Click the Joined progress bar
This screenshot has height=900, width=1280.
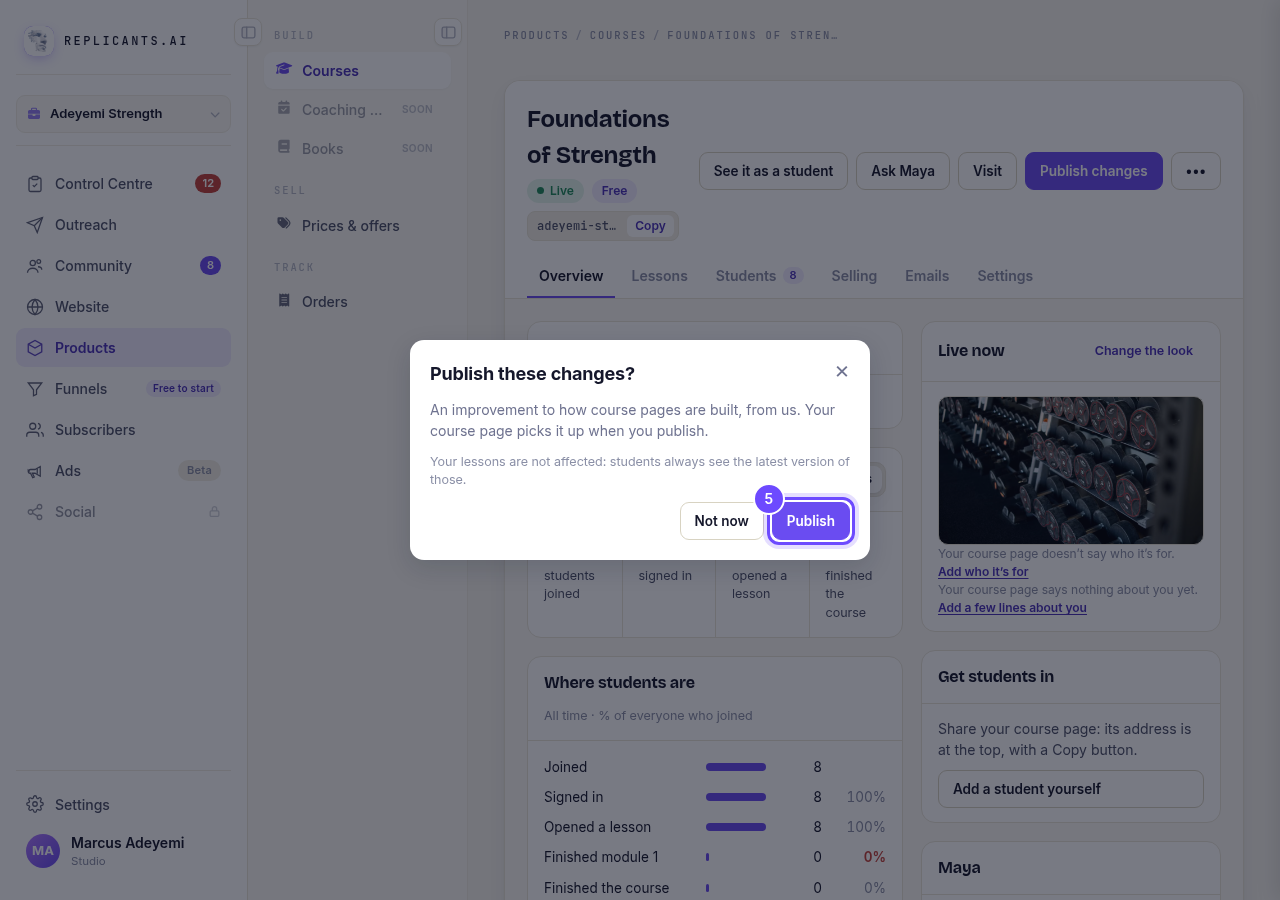click(736, 767)
